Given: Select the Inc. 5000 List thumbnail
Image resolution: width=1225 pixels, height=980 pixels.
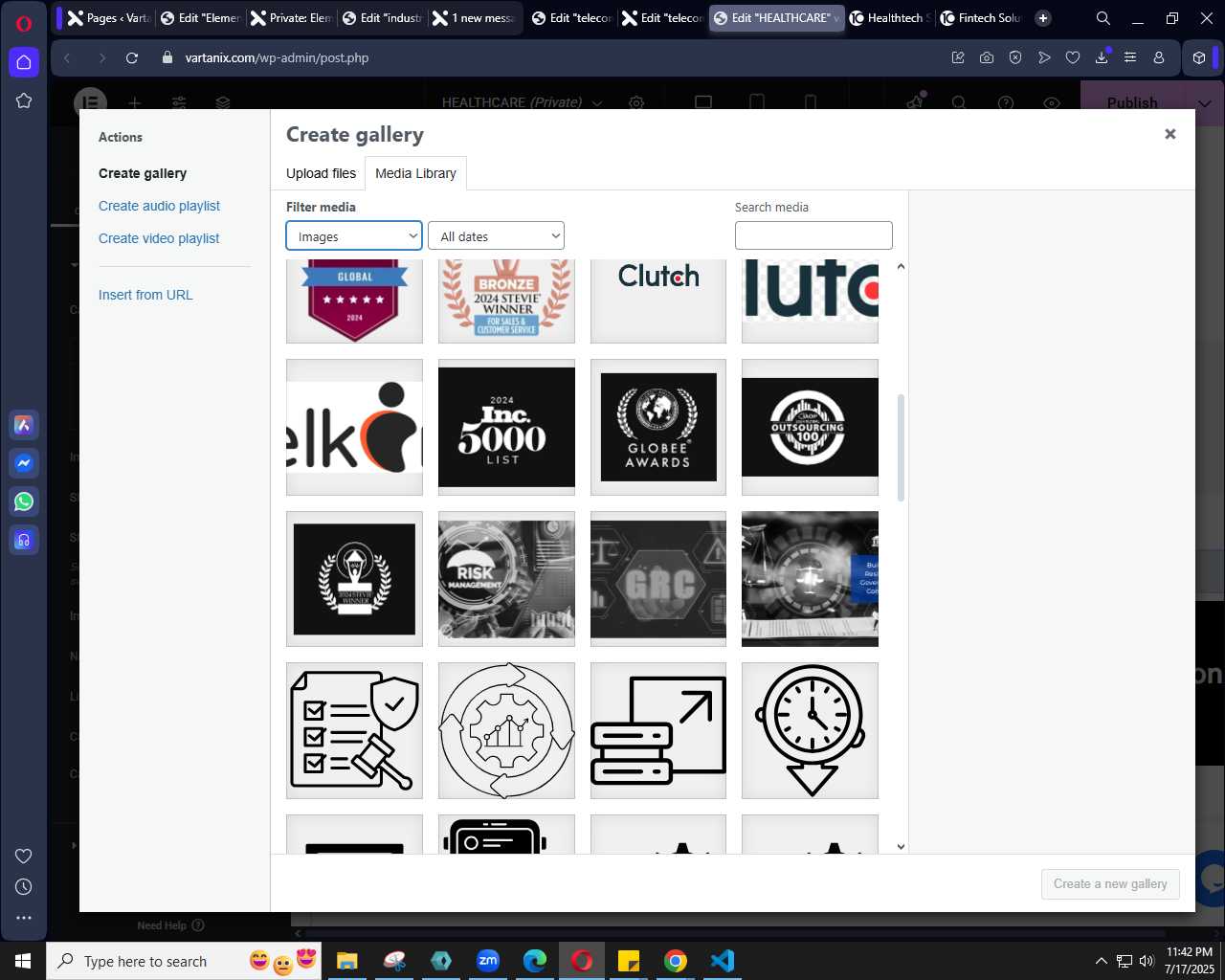Looking at the screenshot, I should click(x=506, y=427).
